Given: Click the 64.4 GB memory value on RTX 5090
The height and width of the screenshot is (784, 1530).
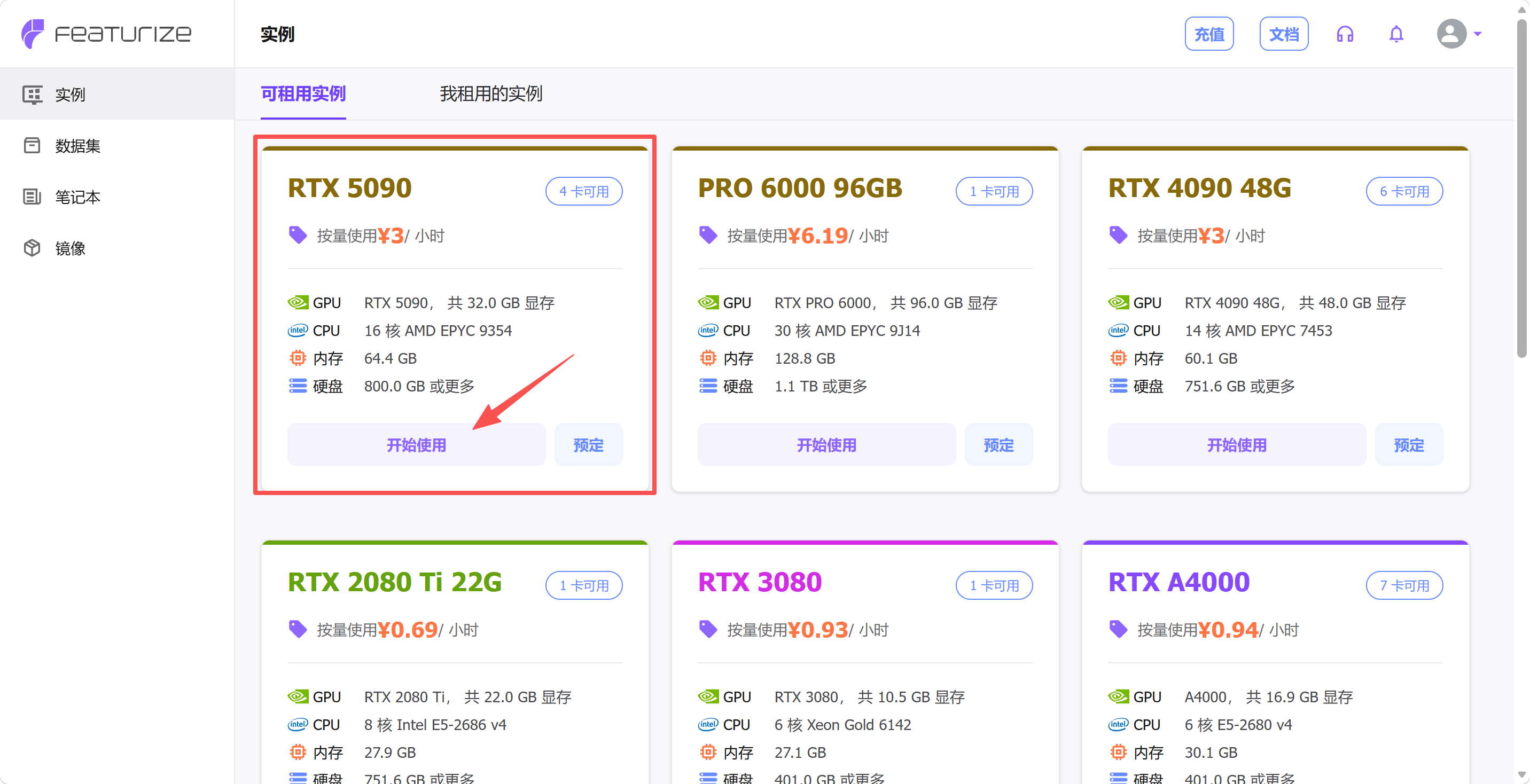Looking at the screenshot, I should [x=390, y=358].
